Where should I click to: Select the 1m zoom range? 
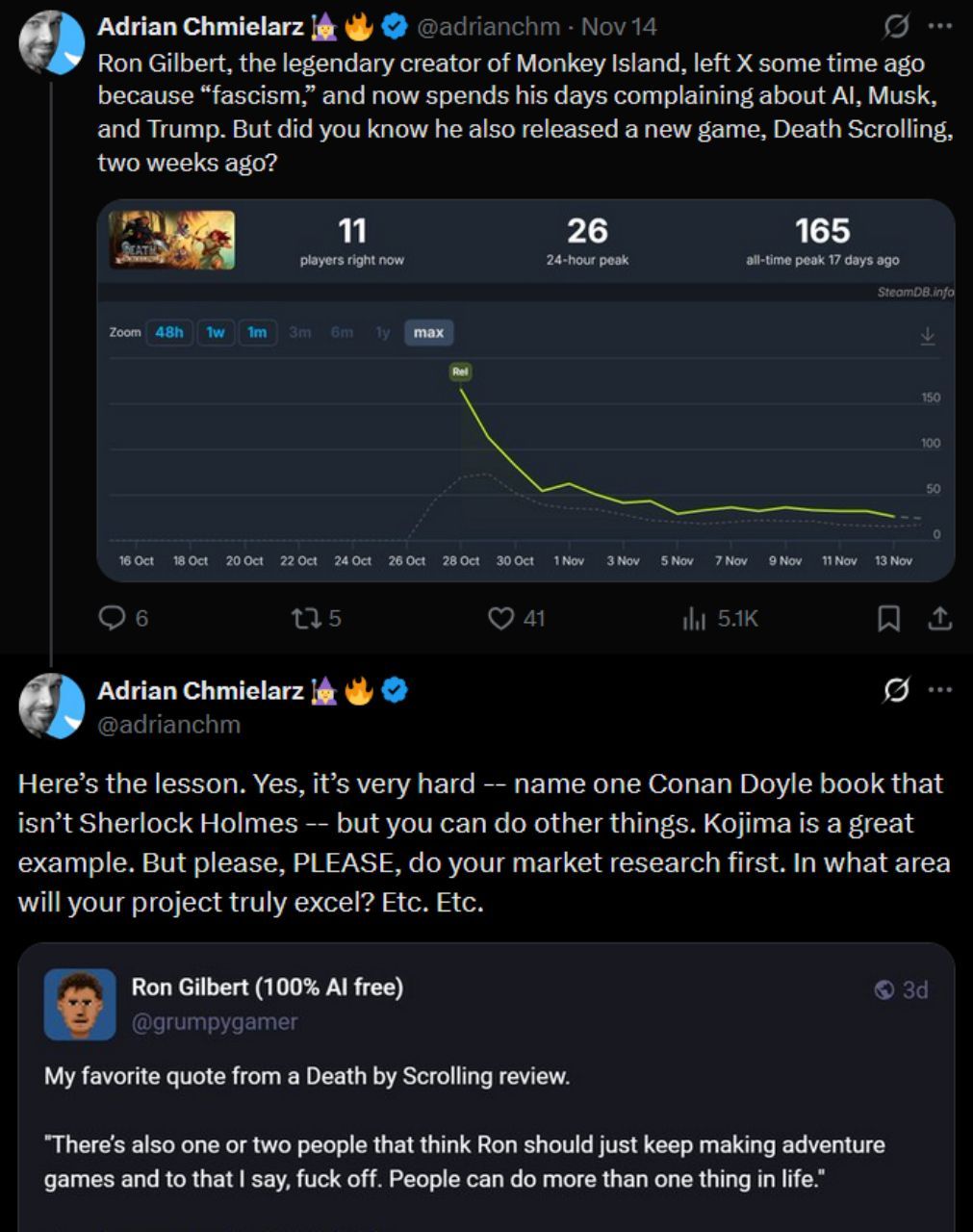pyautogui.click(x=257, y=332)
